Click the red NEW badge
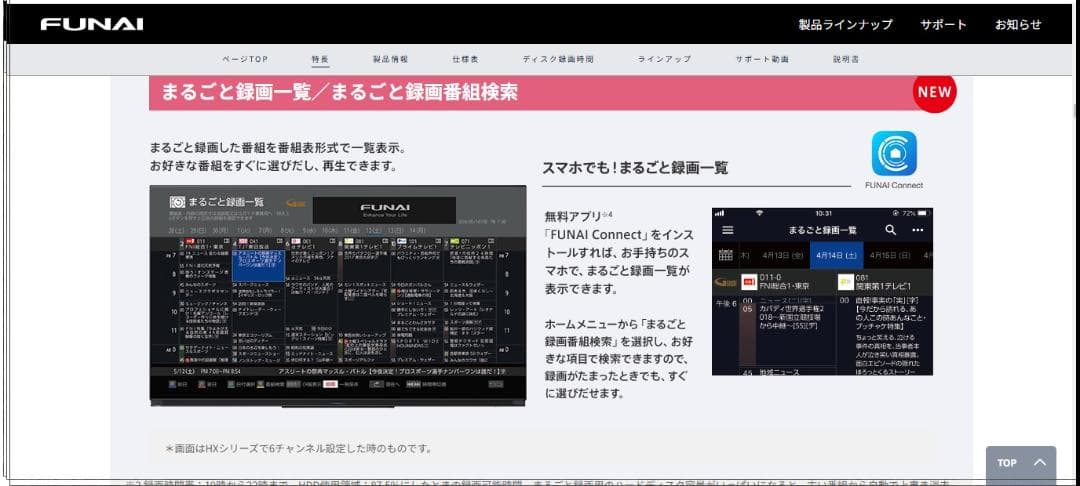The image size is (1080, 486). 934,92
